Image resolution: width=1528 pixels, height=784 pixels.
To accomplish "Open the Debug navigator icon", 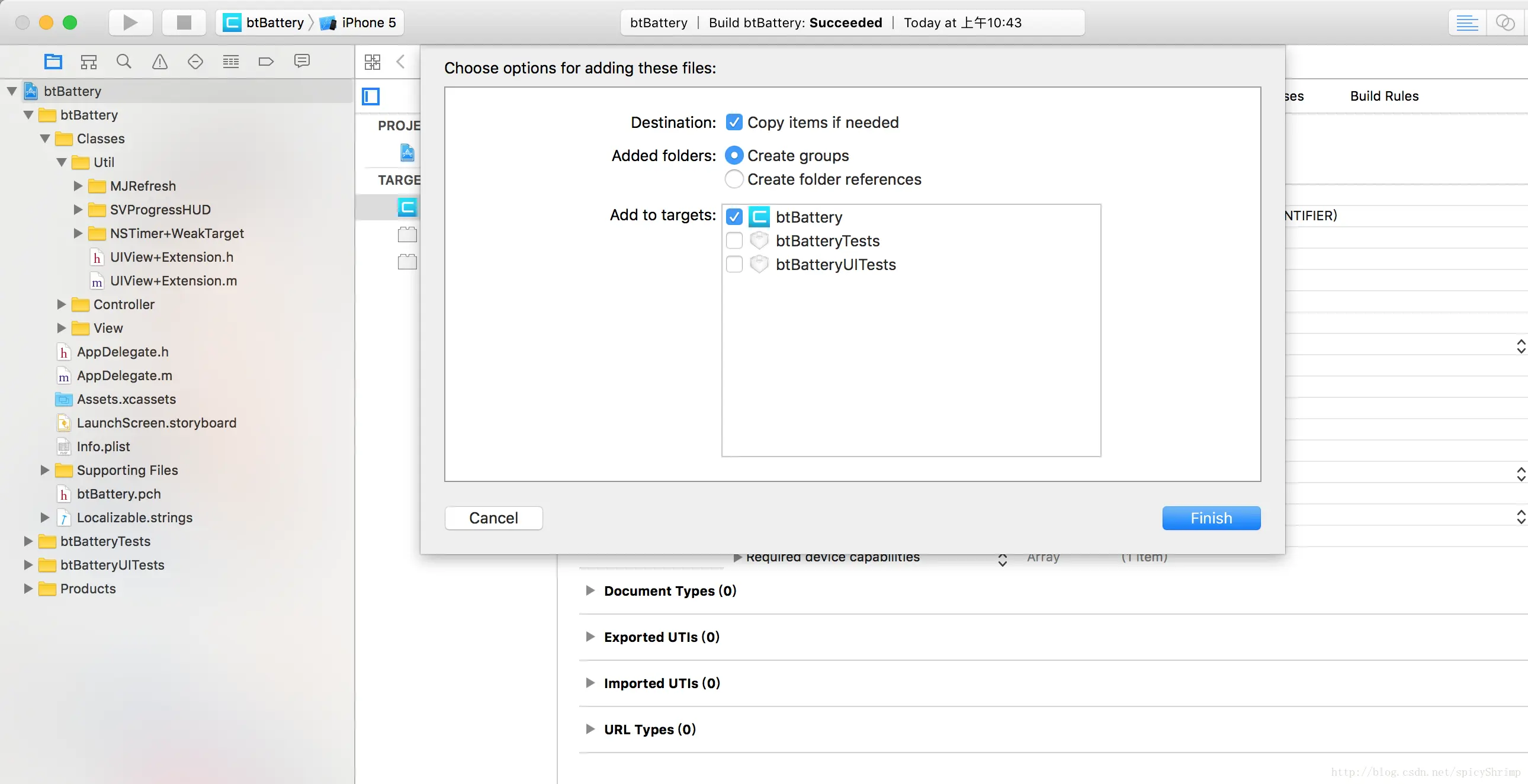I will coord(231,61).
